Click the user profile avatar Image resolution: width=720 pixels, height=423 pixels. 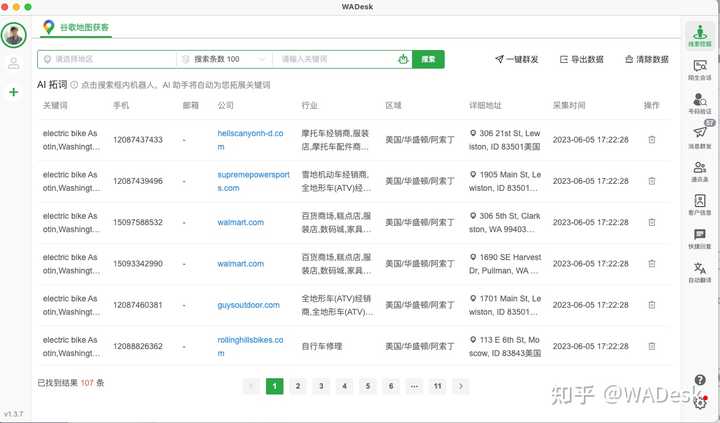tap(14, 35)
